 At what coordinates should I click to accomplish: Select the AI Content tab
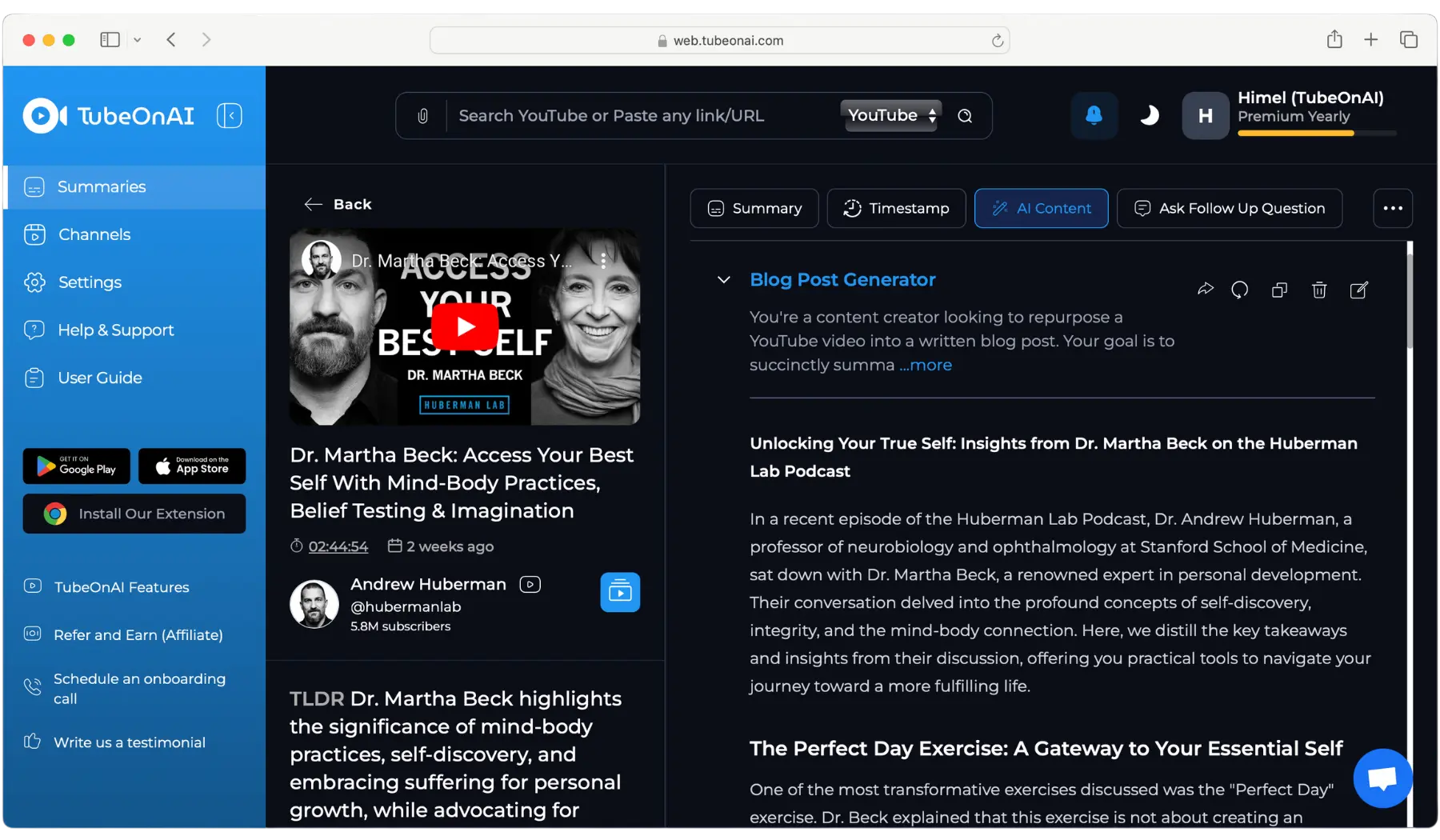[1041, 208]
